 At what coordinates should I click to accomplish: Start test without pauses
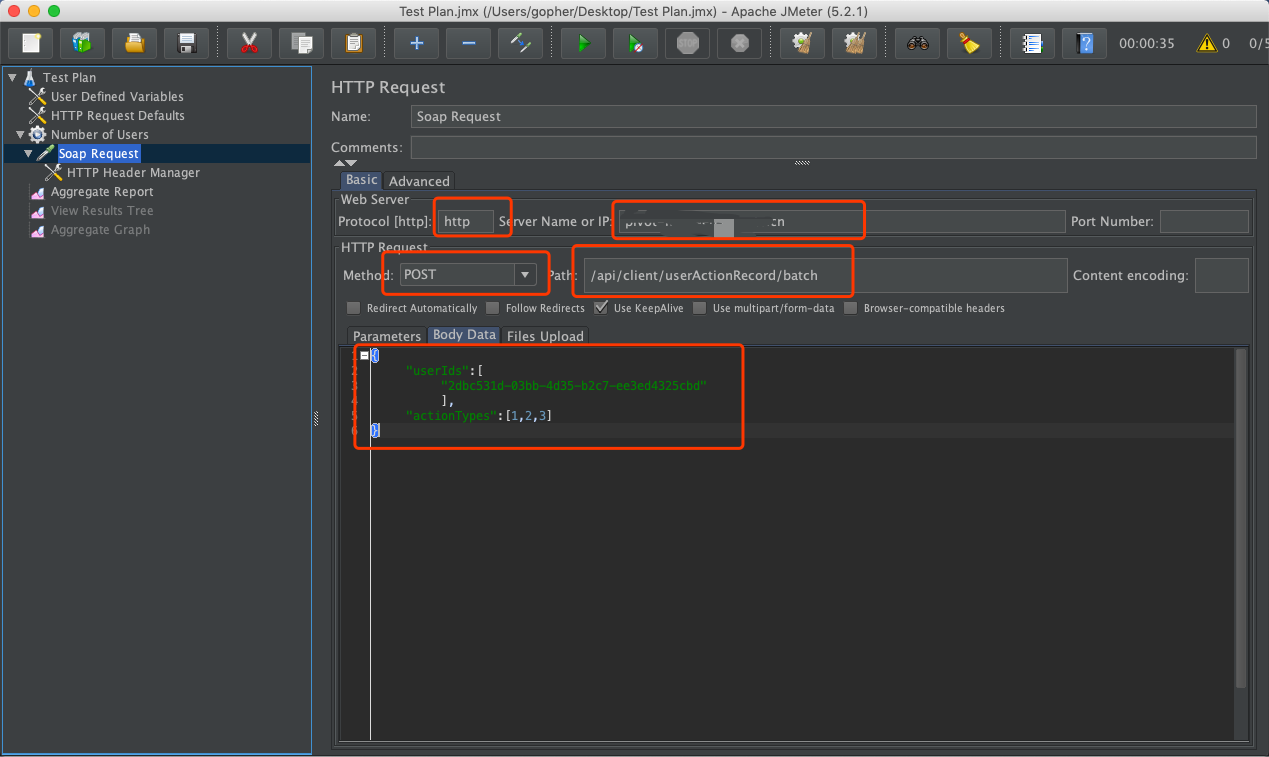point(636,43)
